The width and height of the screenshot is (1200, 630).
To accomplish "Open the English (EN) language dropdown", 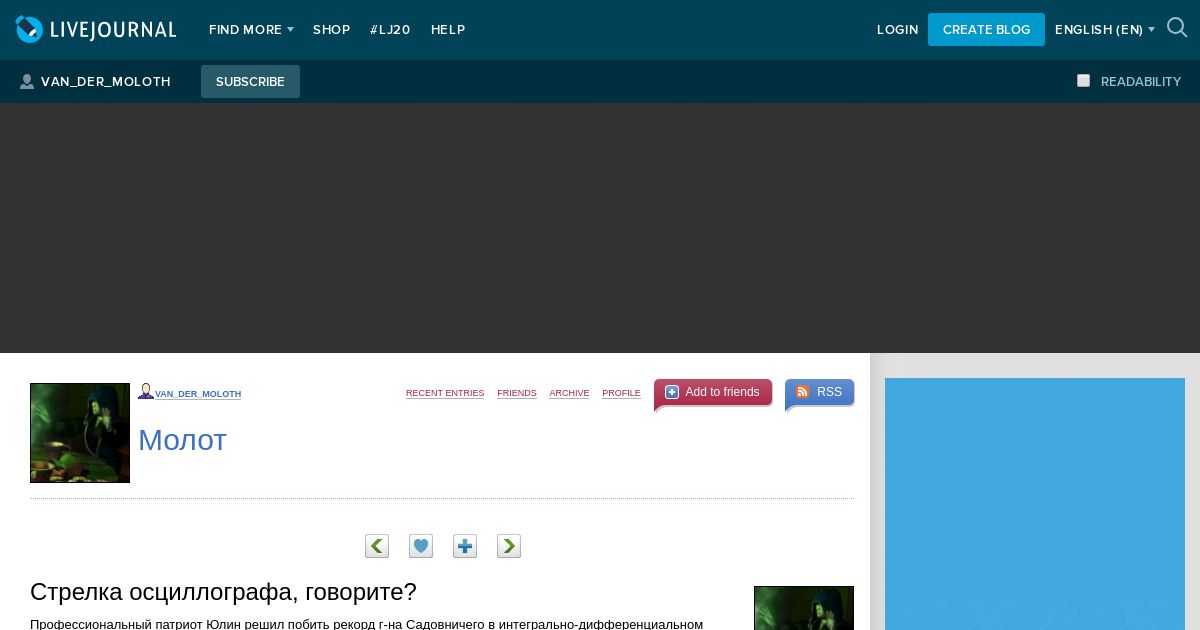I will pyautogui.click(x=1104, y=30).
